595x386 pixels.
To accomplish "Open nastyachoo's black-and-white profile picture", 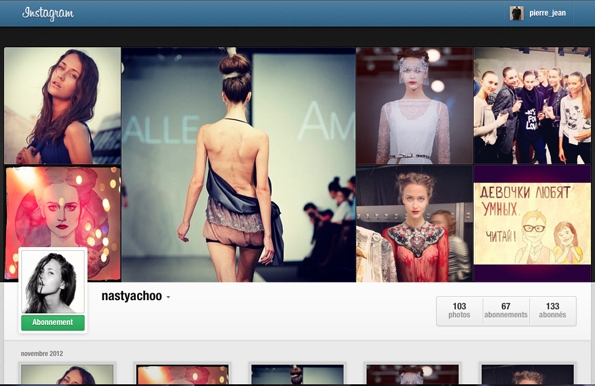I will (53, 282).
